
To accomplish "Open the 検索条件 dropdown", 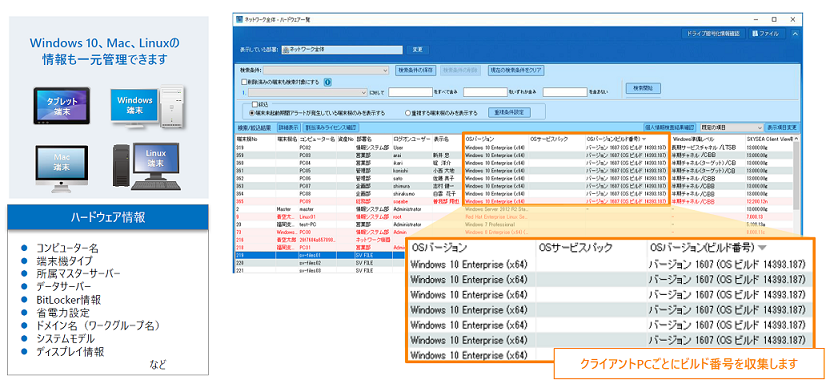I will pos(327,70).
